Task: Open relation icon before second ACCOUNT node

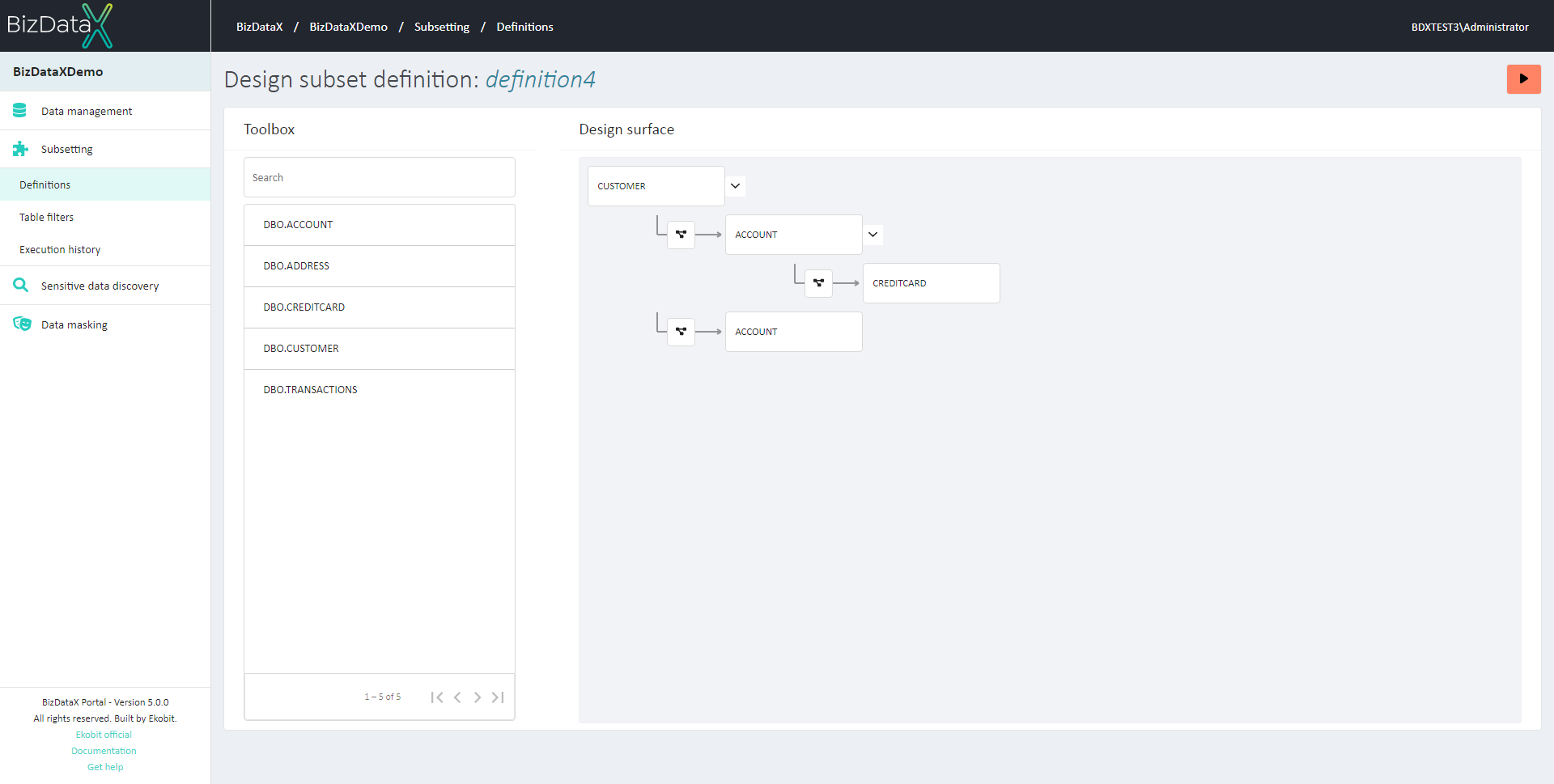Action: (x=681, y=332)
